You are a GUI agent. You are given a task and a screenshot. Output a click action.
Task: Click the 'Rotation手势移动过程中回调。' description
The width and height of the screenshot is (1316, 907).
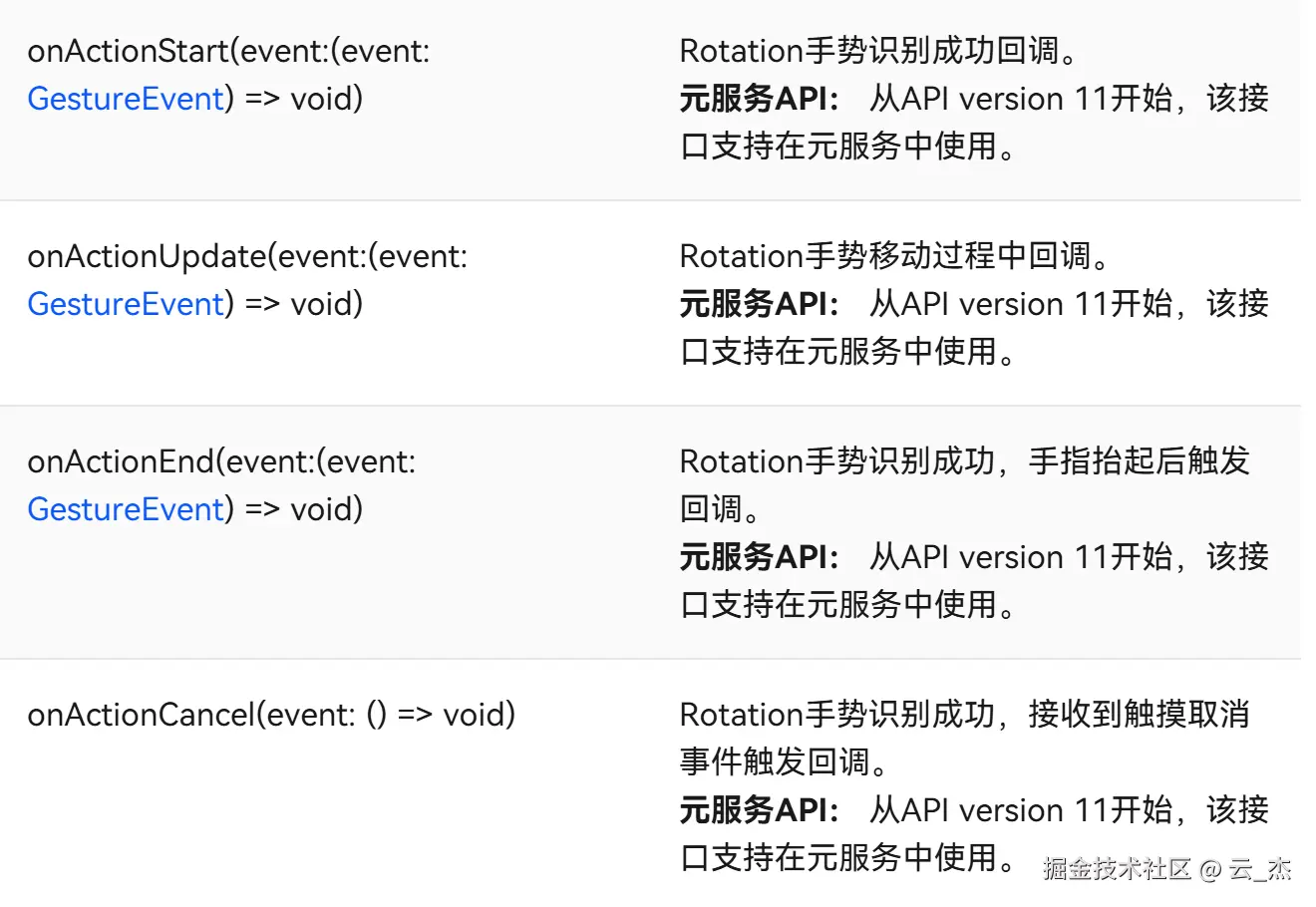click(894, 256)
